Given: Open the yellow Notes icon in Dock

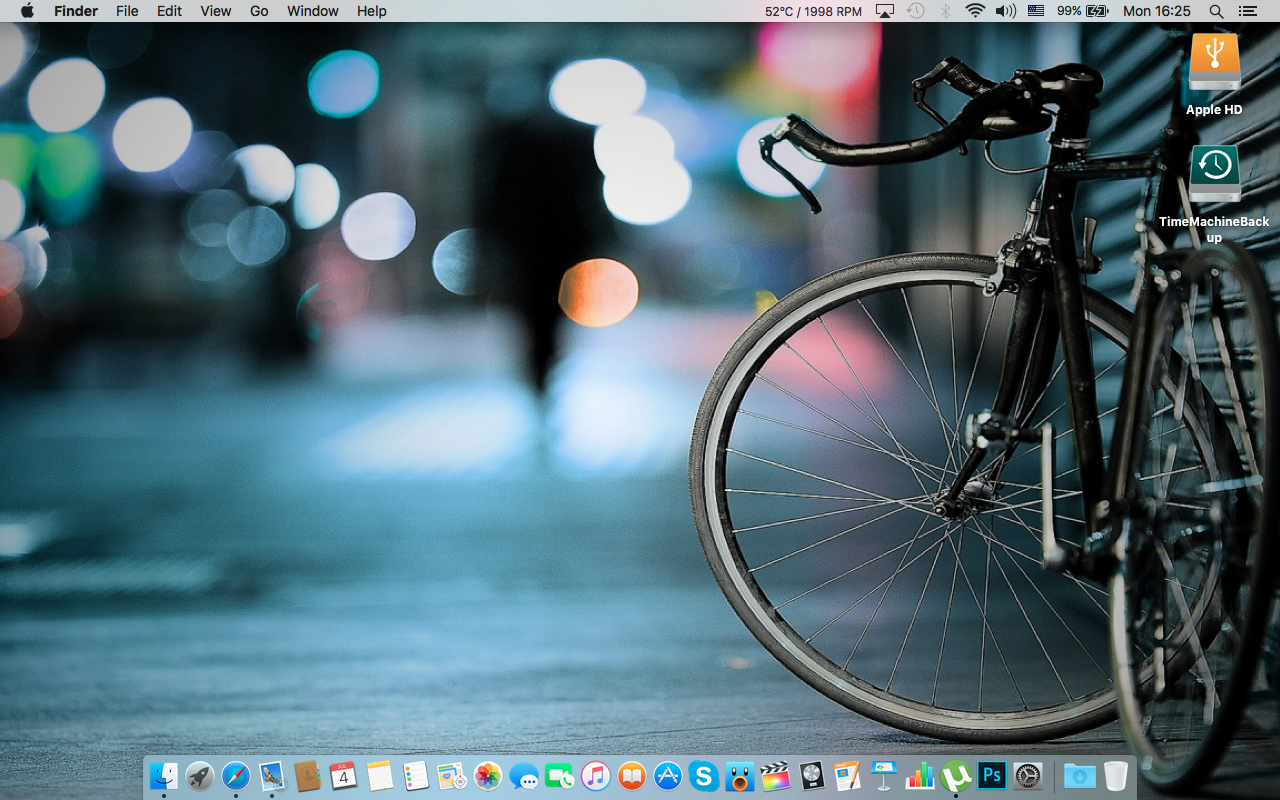Looking at the screenshot, I should point(379,775).
